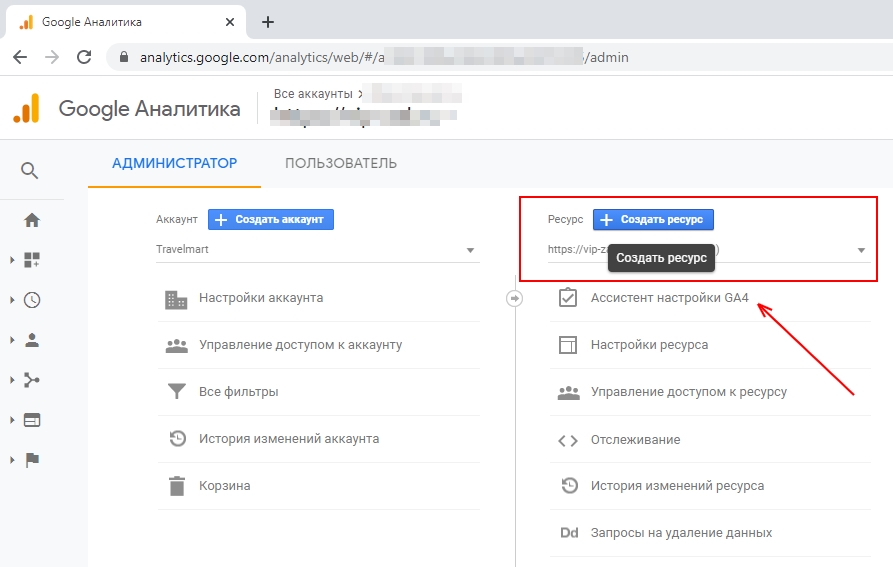Click the blue Создать ресурс button
The height and width of the screenshot is (567, 893).
653,219
